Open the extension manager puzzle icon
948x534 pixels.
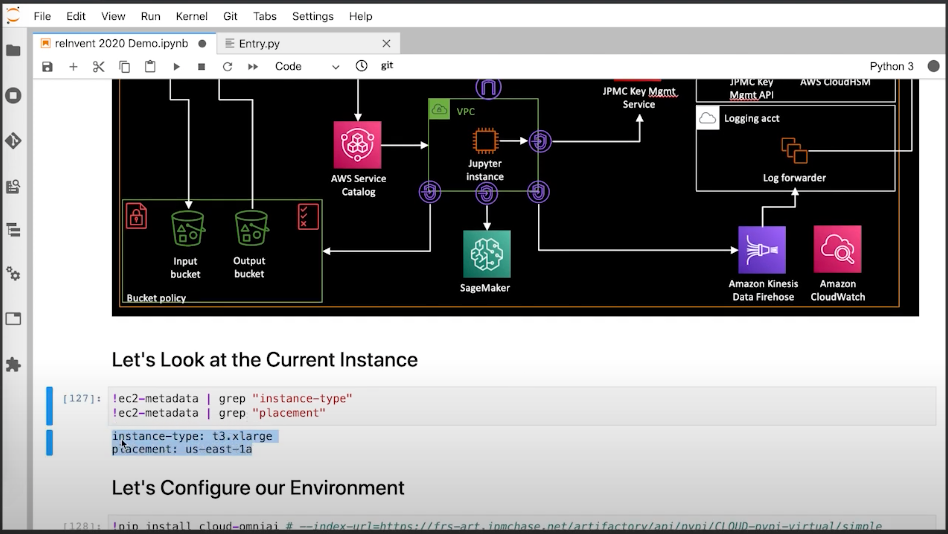(13, 364)
